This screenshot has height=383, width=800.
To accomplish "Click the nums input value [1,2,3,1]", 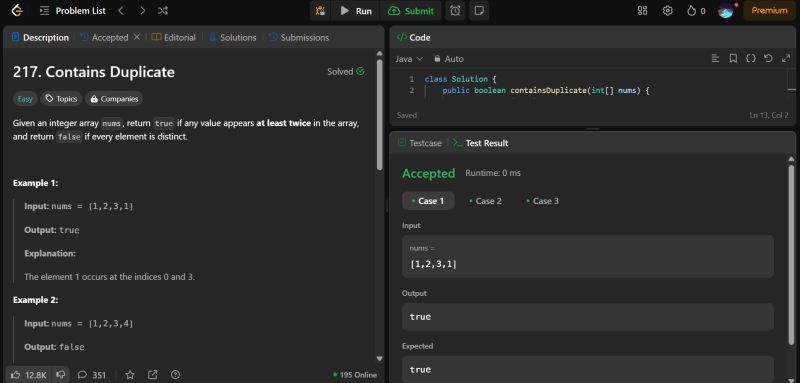I will click(434, 264).
